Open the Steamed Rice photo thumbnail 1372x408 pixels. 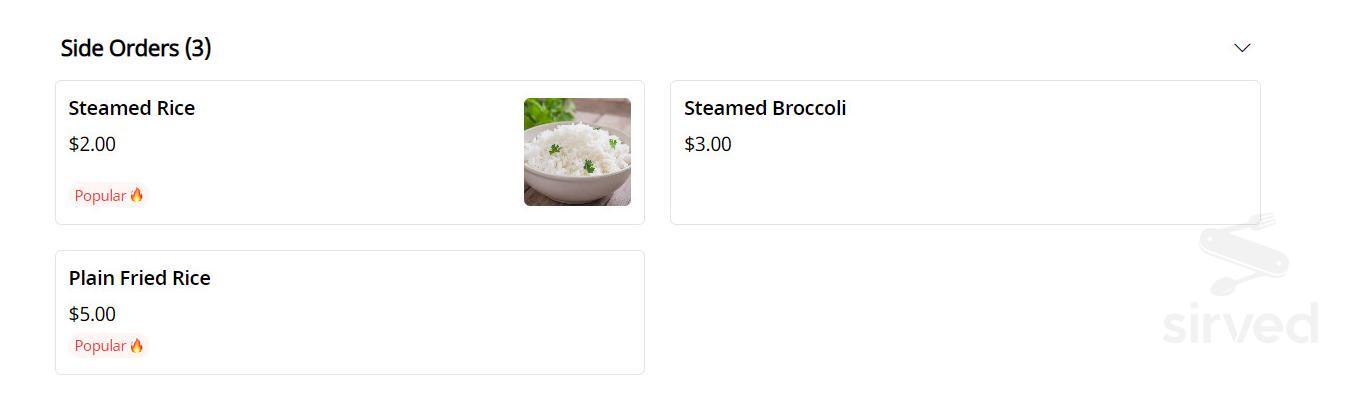(577, 152)
